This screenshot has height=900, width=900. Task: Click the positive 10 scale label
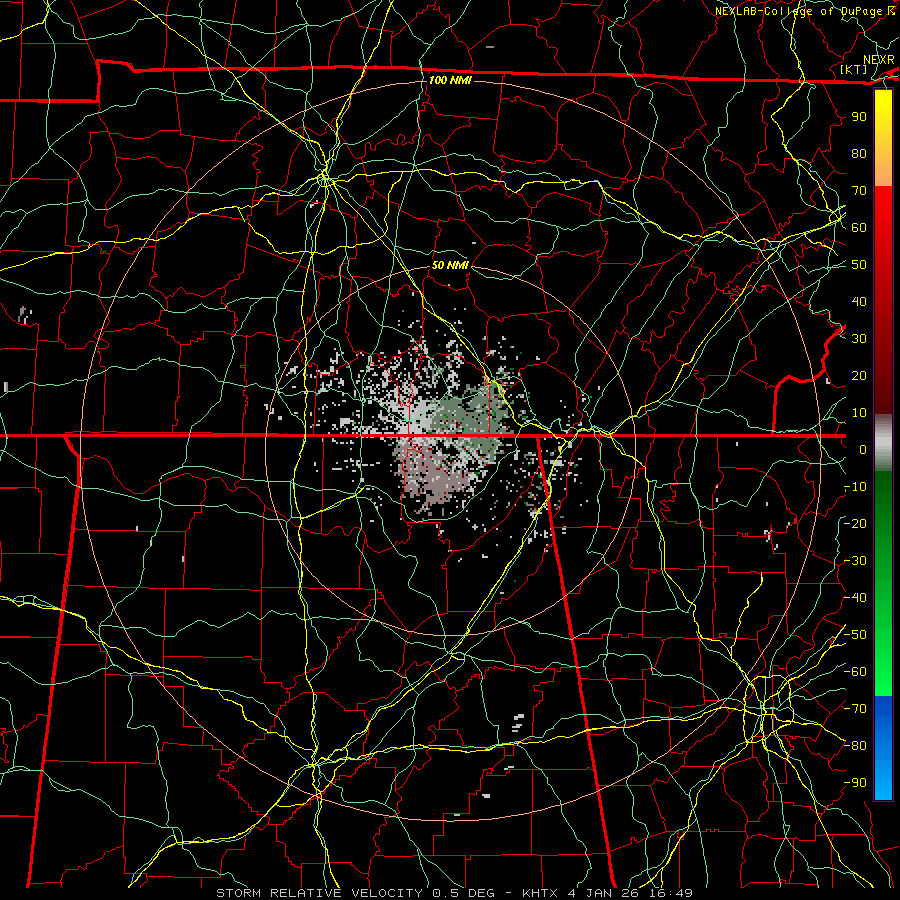[859, 413]
